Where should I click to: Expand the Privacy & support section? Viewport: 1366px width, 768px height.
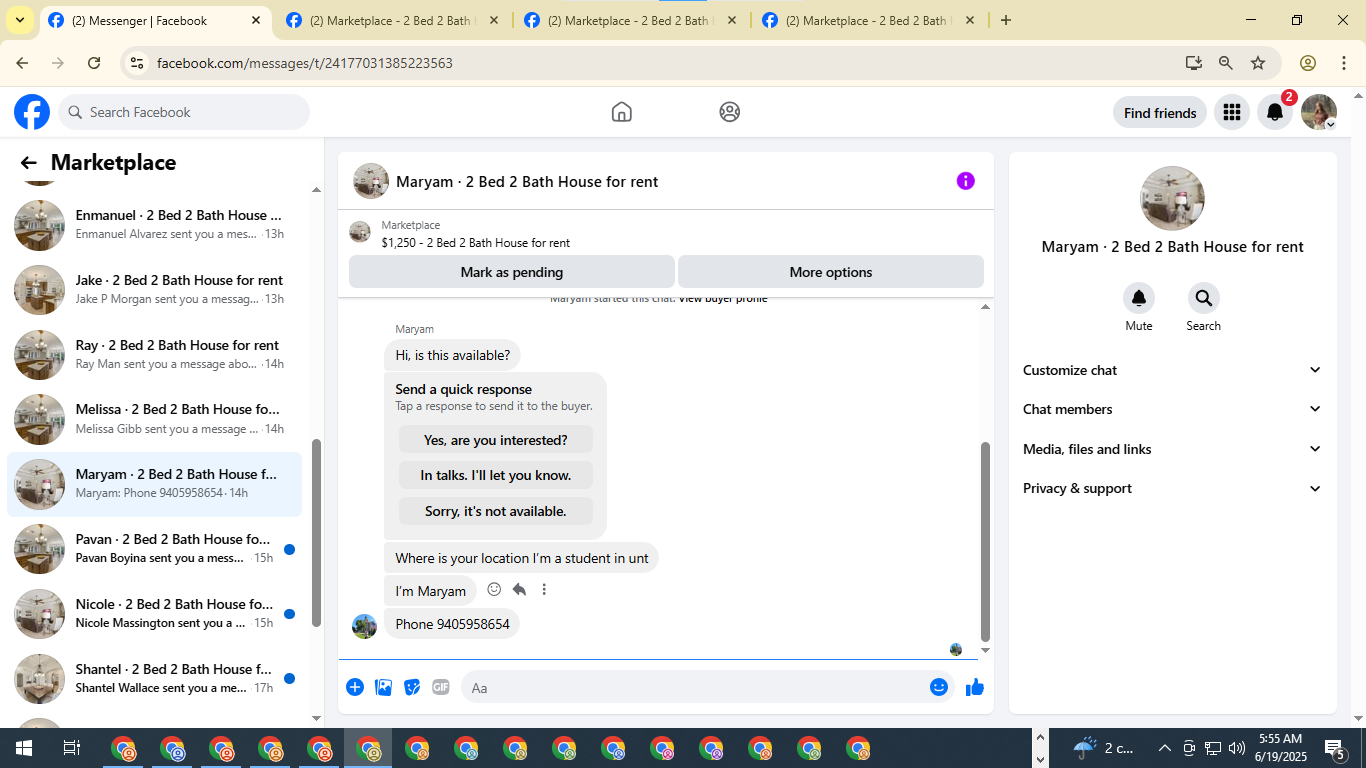1172,488
